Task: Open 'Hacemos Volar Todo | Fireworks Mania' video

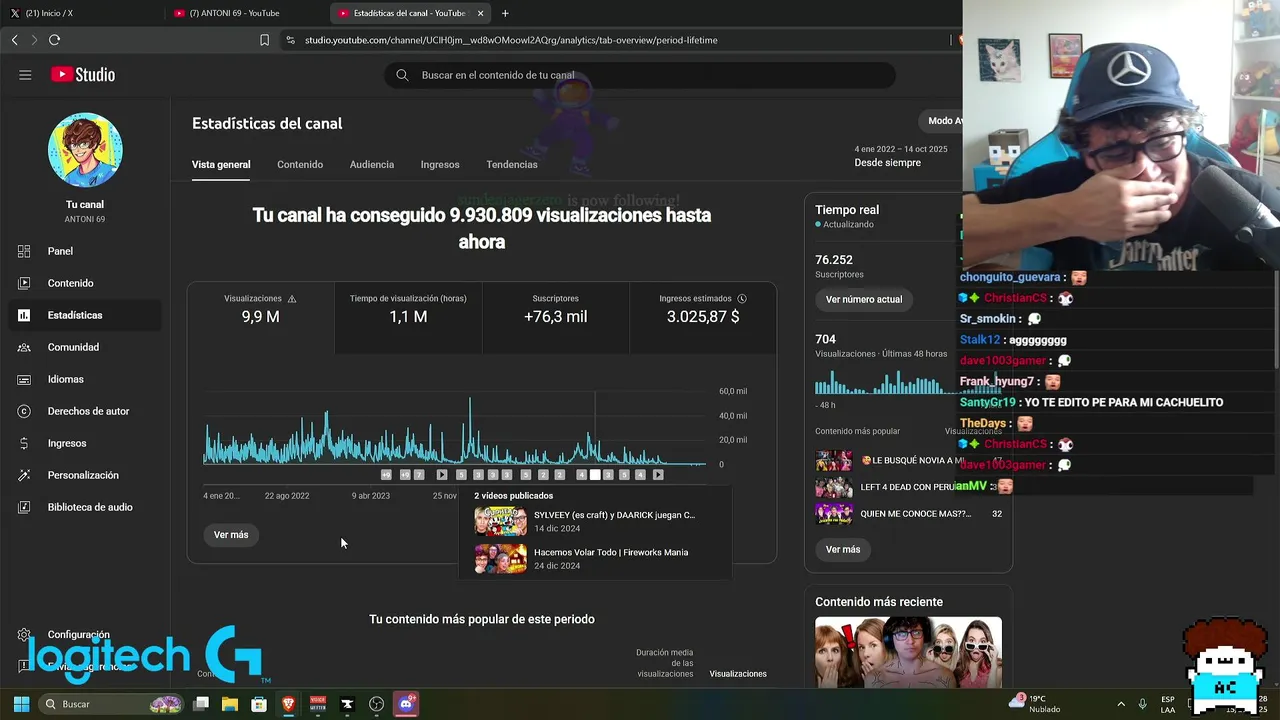Action: click(x=595, y=558)
